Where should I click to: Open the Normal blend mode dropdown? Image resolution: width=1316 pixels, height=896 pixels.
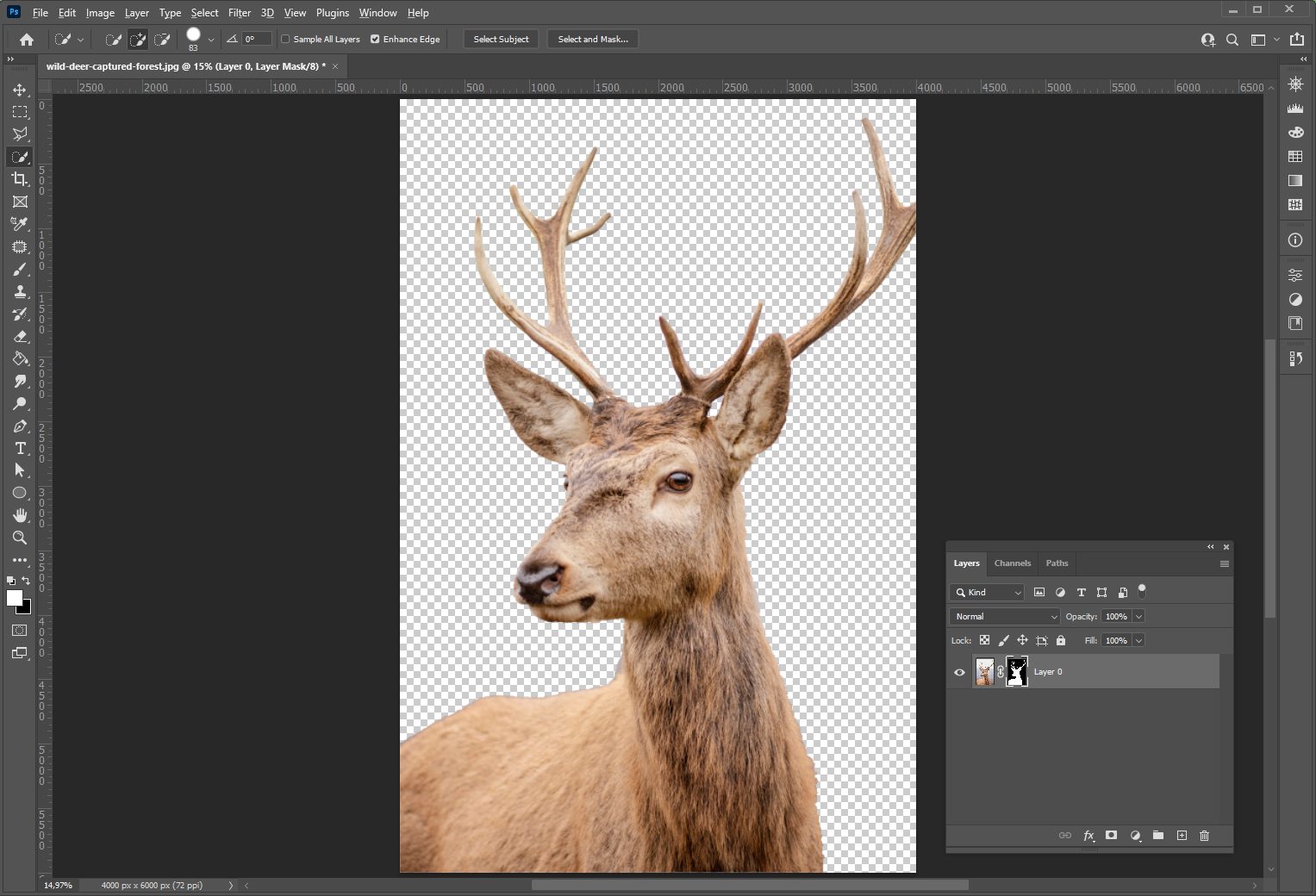1005,616
